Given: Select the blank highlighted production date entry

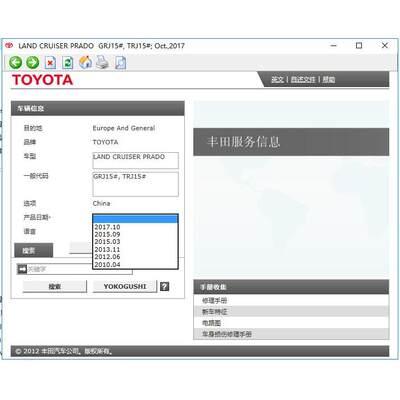Looking at the screenshot, I should 135,219.
